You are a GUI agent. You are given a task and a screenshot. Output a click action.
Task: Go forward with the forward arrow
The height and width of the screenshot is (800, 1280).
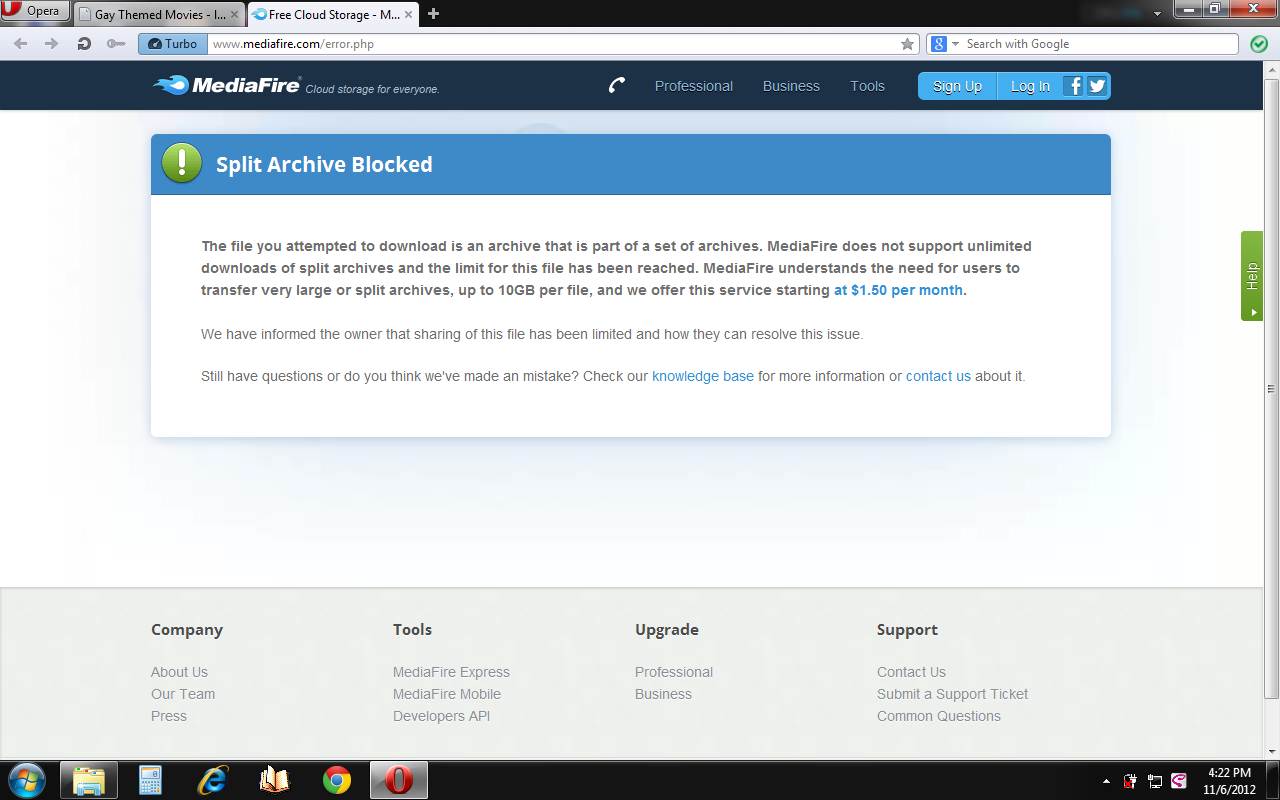click(x=52, y=44)
